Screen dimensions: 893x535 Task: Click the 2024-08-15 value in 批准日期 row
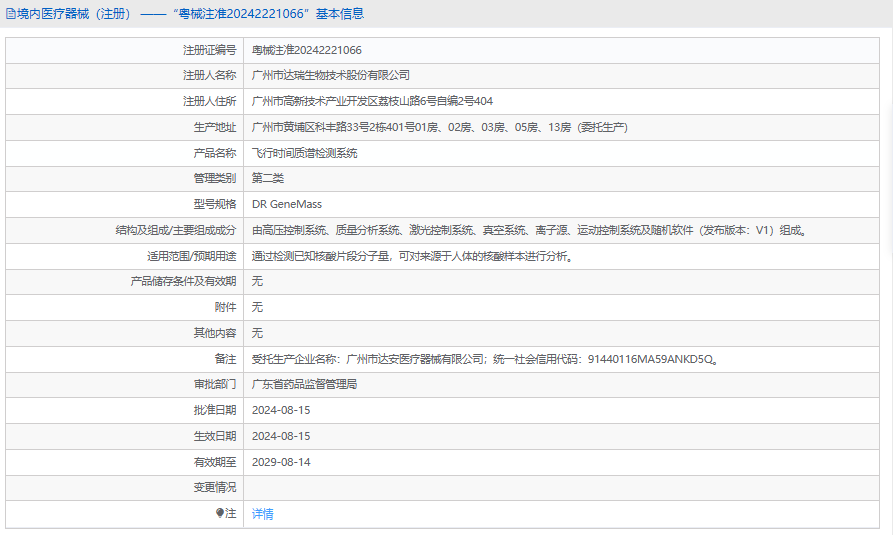(x=281, y=410)
